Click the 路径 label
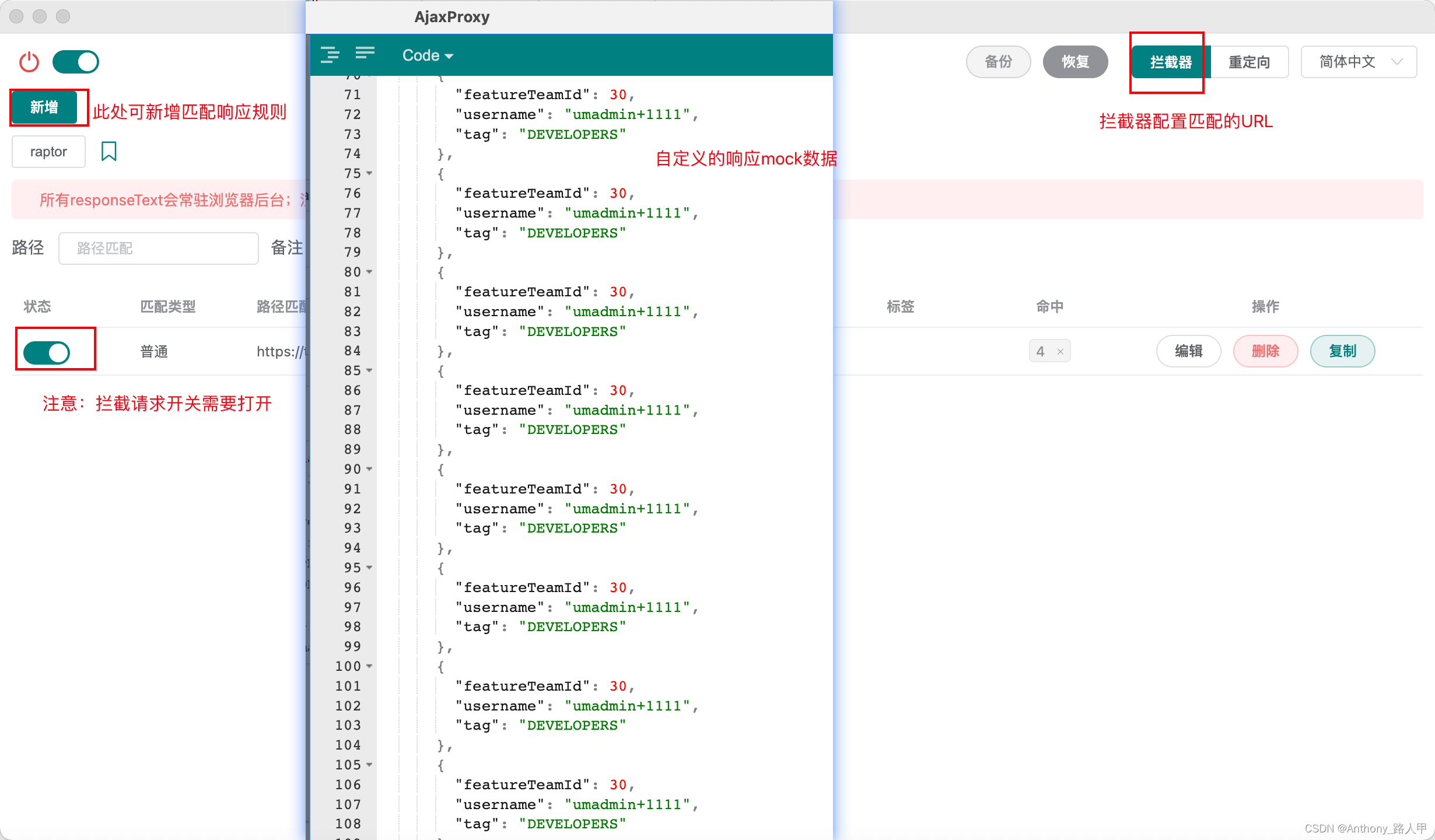Image resolution: width=1435 pixels, height=840 pixels. click(28, 248)
